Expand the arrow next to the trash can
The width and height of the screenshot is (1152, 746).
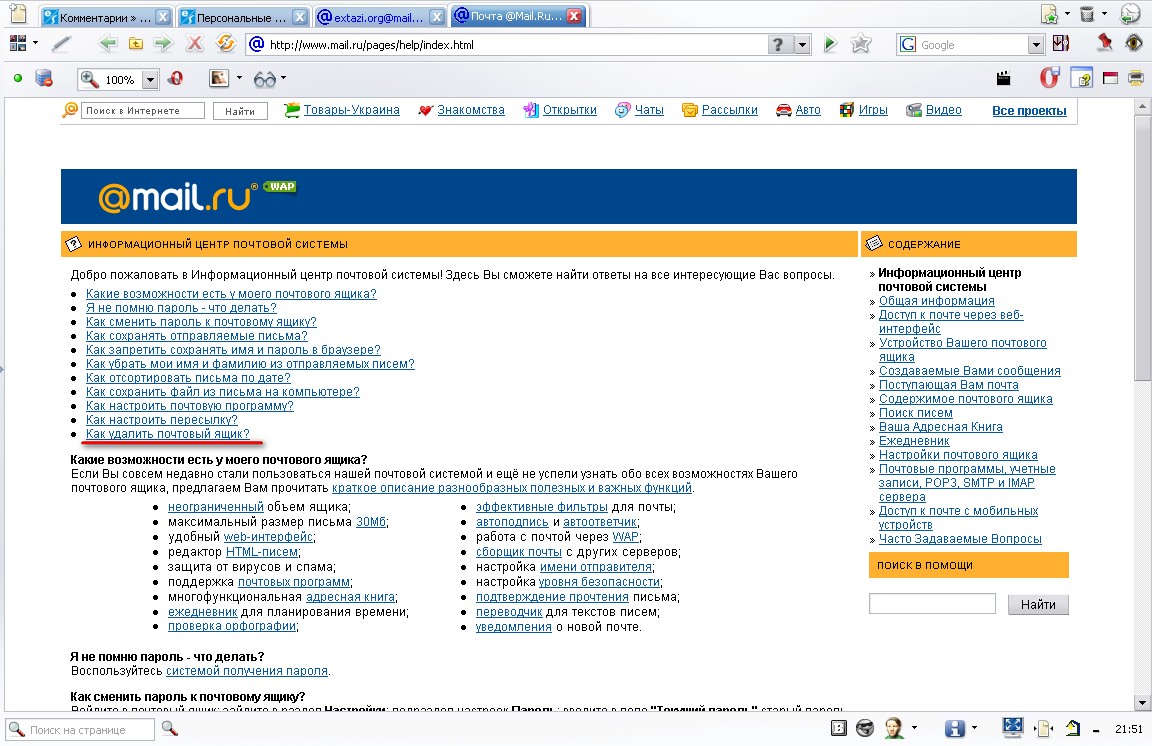point(1104,14)
